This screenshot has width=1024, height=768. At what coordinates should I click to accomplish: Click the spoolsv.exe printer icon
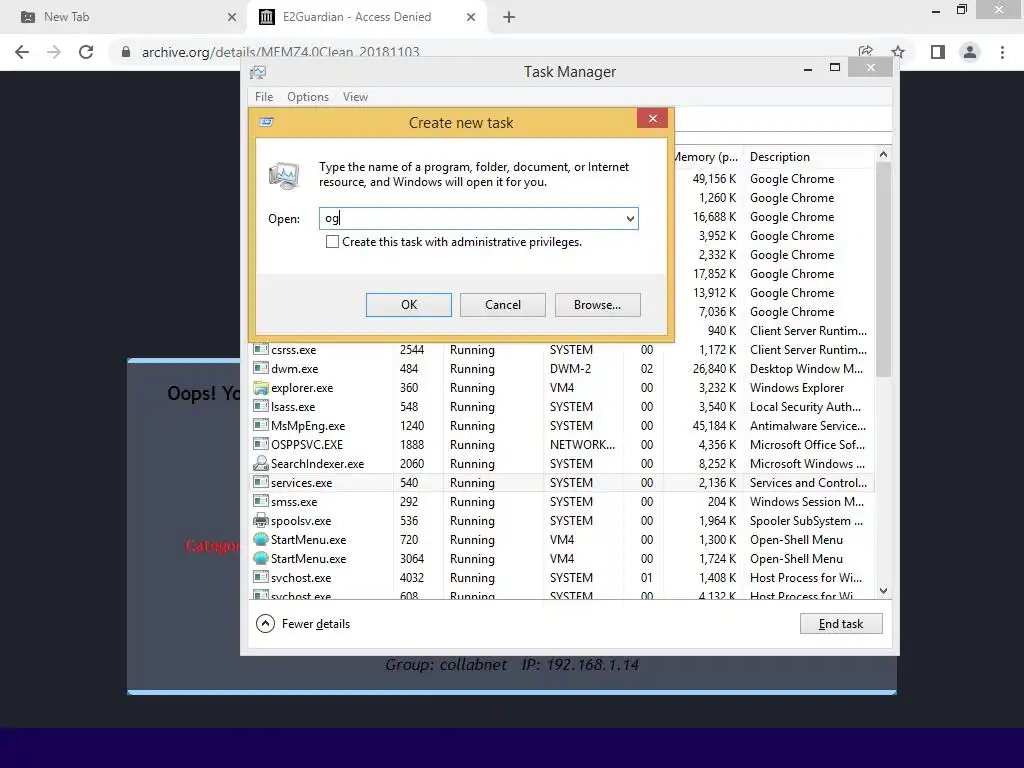(261, 520)
